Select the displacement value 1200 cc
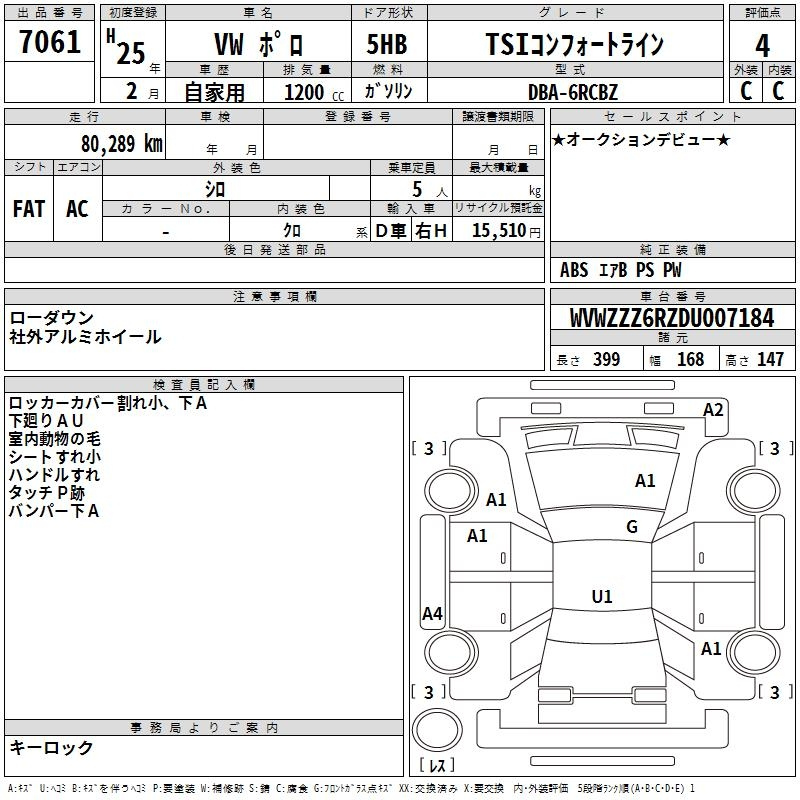The width and height of the screenshot is (800, 800). click(x=314, y=93)
